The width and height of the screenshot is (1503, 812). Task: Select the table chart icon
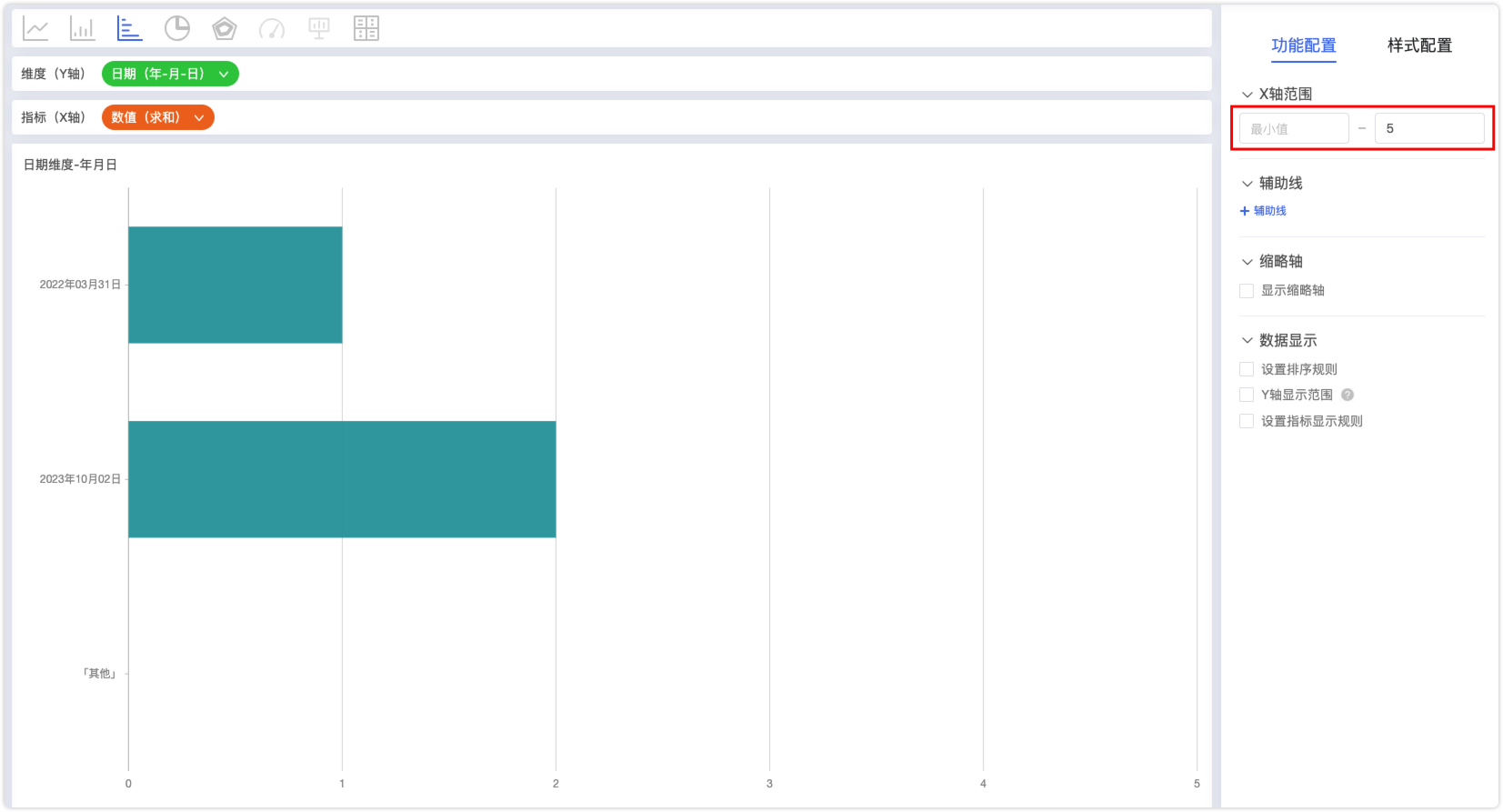pyautogui.click(x=366, y=29)
